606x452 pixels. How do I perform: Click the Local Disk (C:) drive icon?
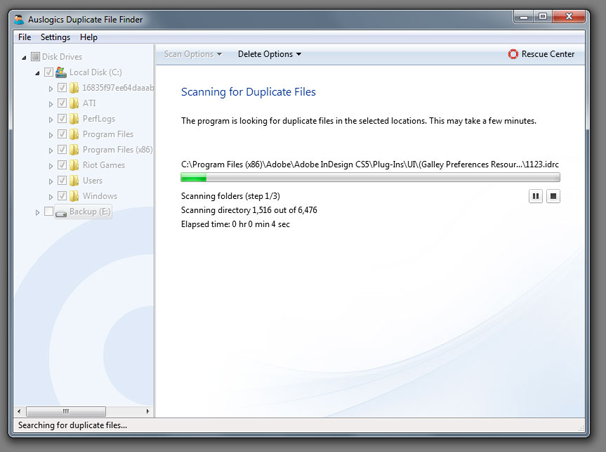pyautogui.click(x=62, y=73)
